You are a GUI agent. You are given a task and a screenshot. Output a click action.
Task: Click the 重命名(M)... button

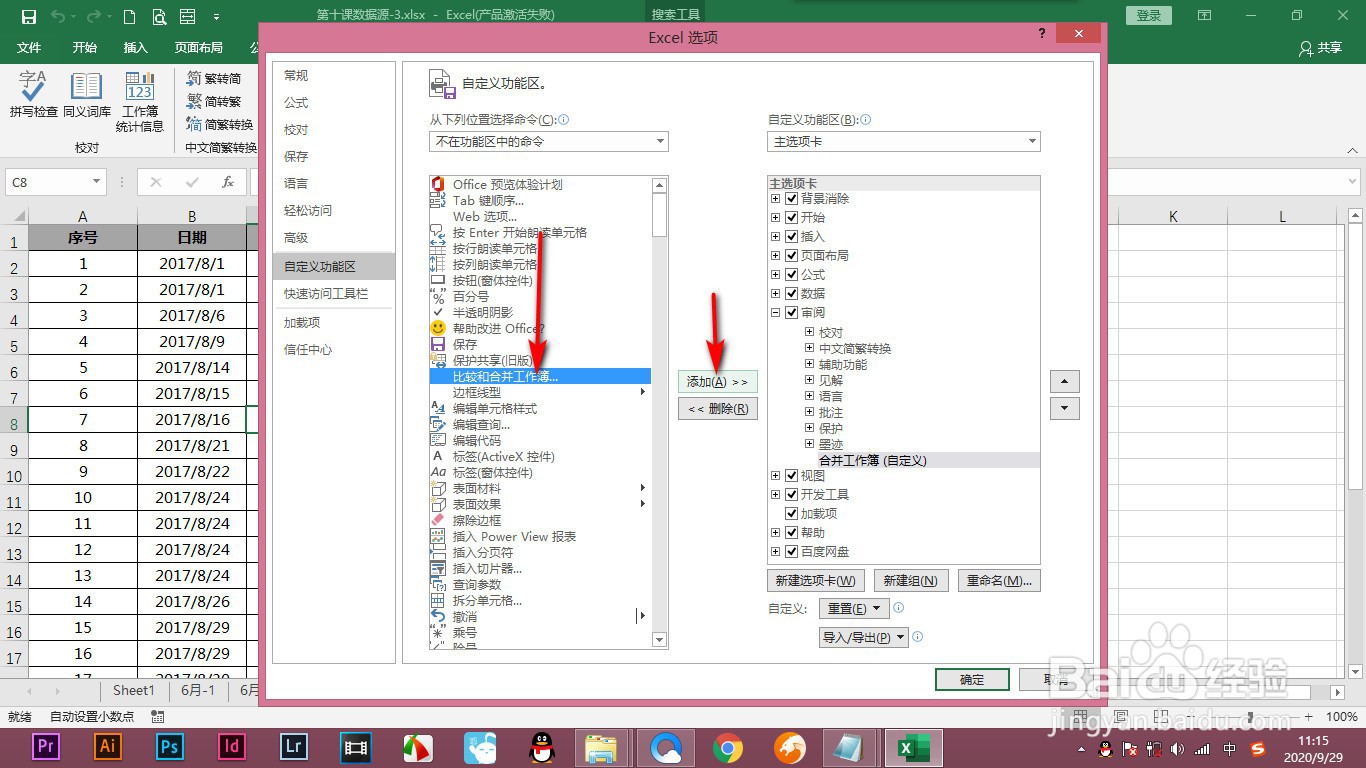click(998, 581)
